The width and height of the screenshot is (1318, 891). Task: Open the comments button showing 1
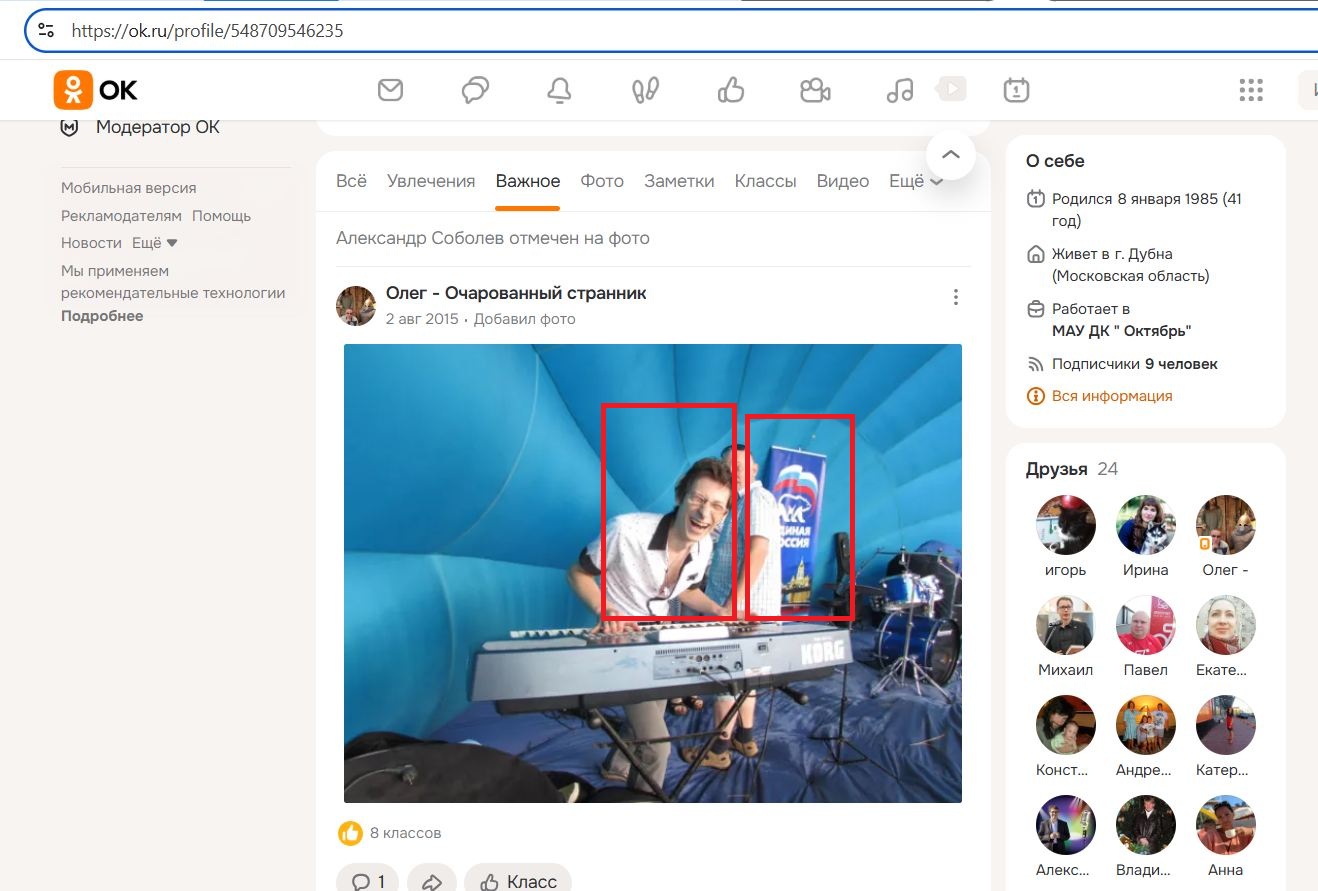[367, 881]
